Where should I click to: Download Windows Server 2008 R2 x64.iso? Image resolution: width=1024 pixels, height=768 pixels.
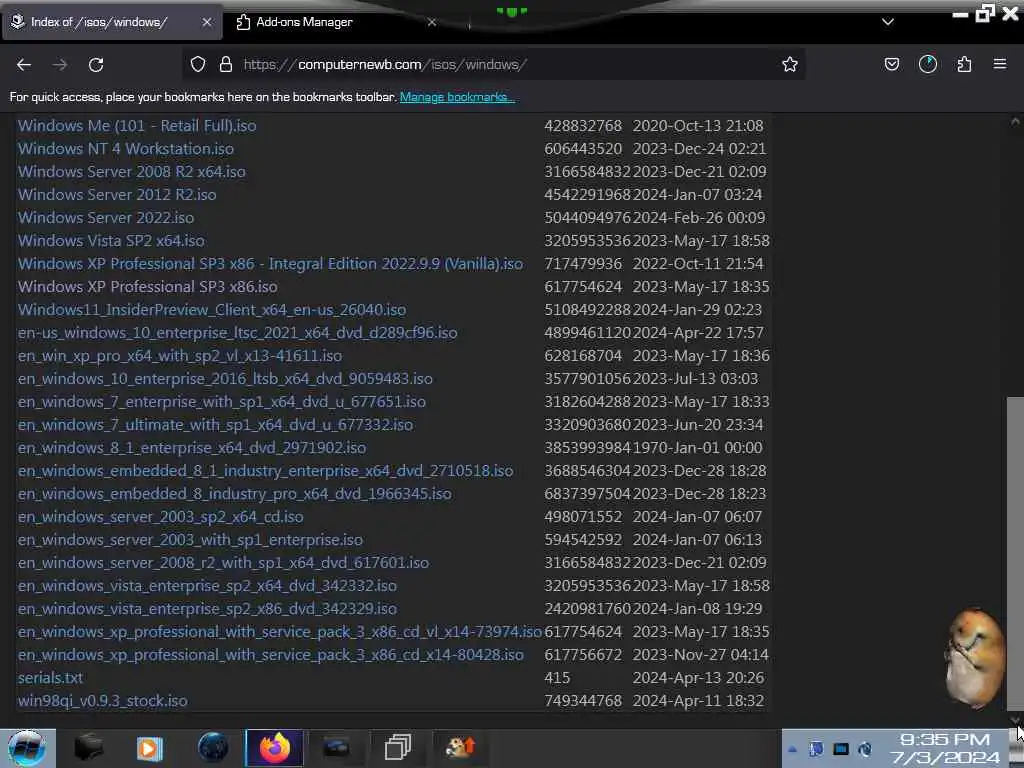click(x=132, y=172)
